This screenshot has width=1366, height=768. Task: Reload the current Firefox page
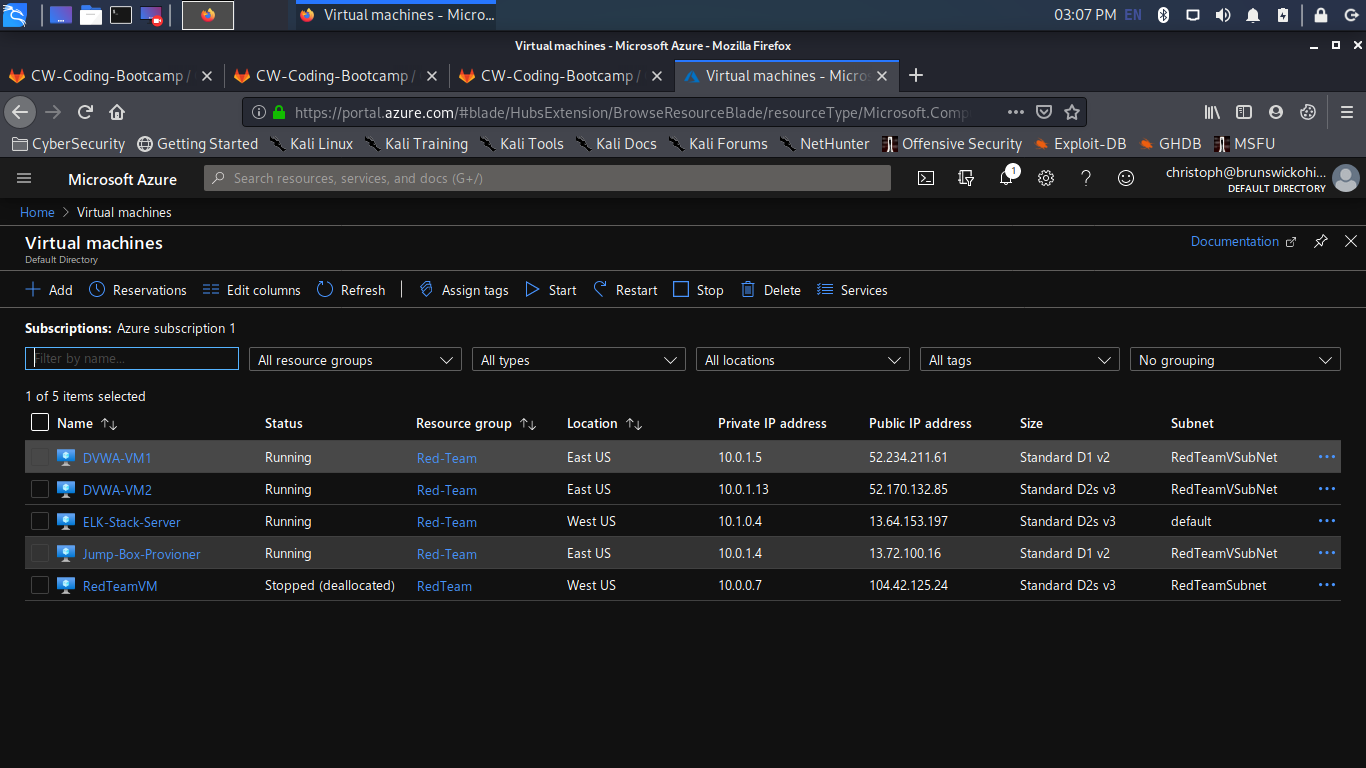coord(86,111)
